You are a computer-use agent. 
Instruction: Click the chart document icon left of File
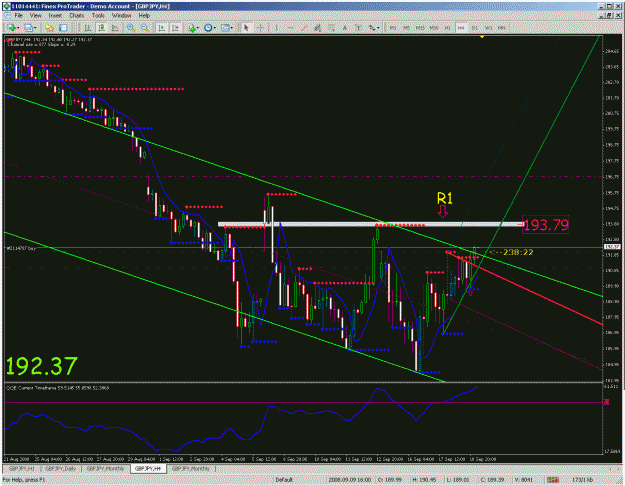pyautogui.click(x=7, y=16)
